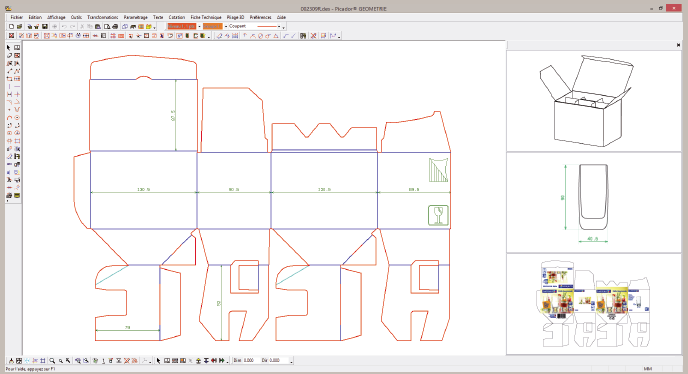Click the Undo arrow icon

64,26
